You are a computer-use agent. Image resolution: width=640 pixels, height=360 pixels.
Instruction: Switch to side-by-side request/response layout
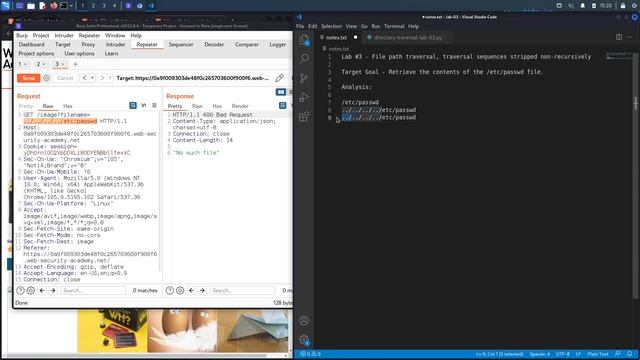click(281, 92)
